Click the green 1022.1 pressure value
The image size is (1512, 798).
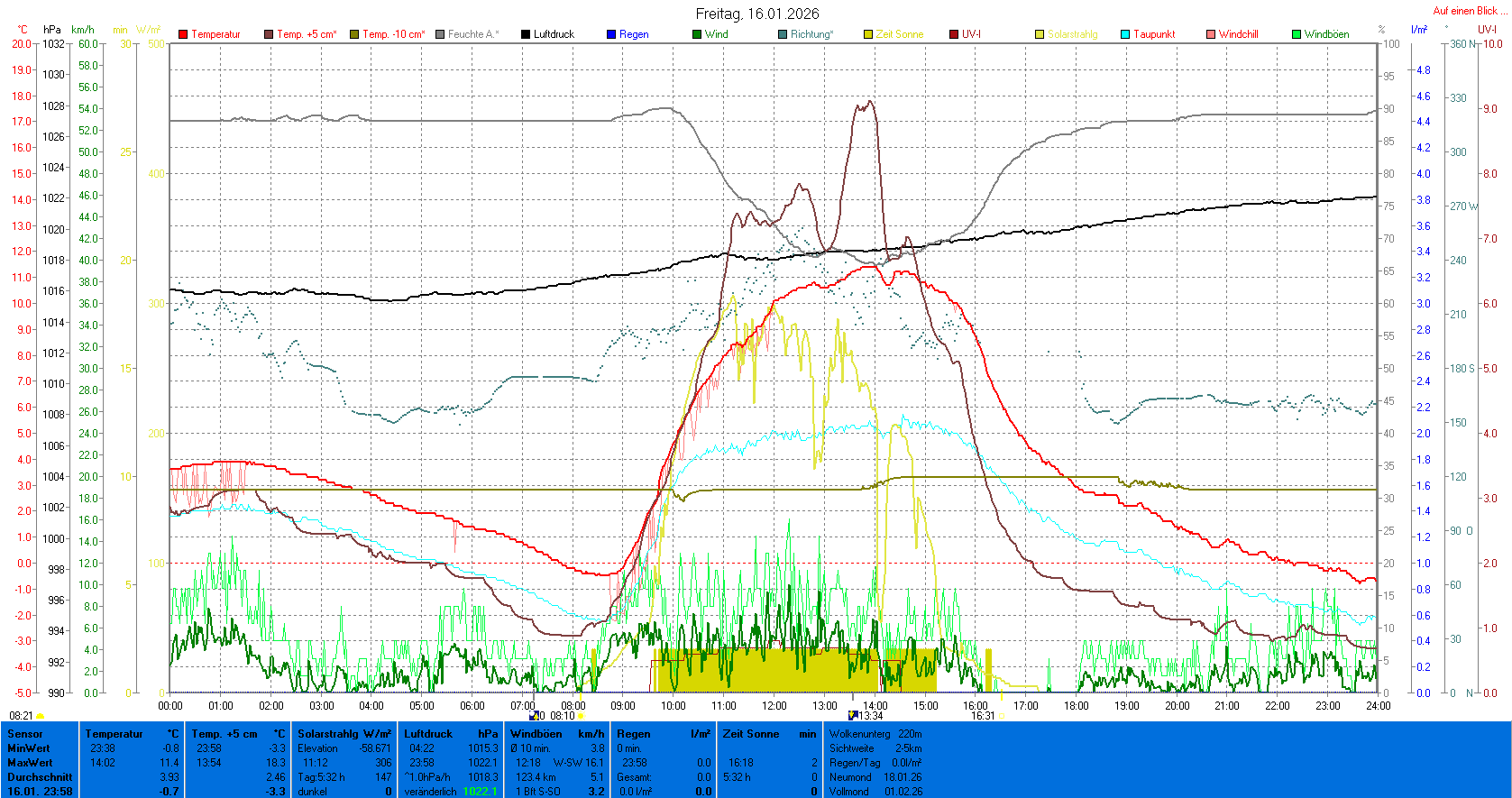480,792
